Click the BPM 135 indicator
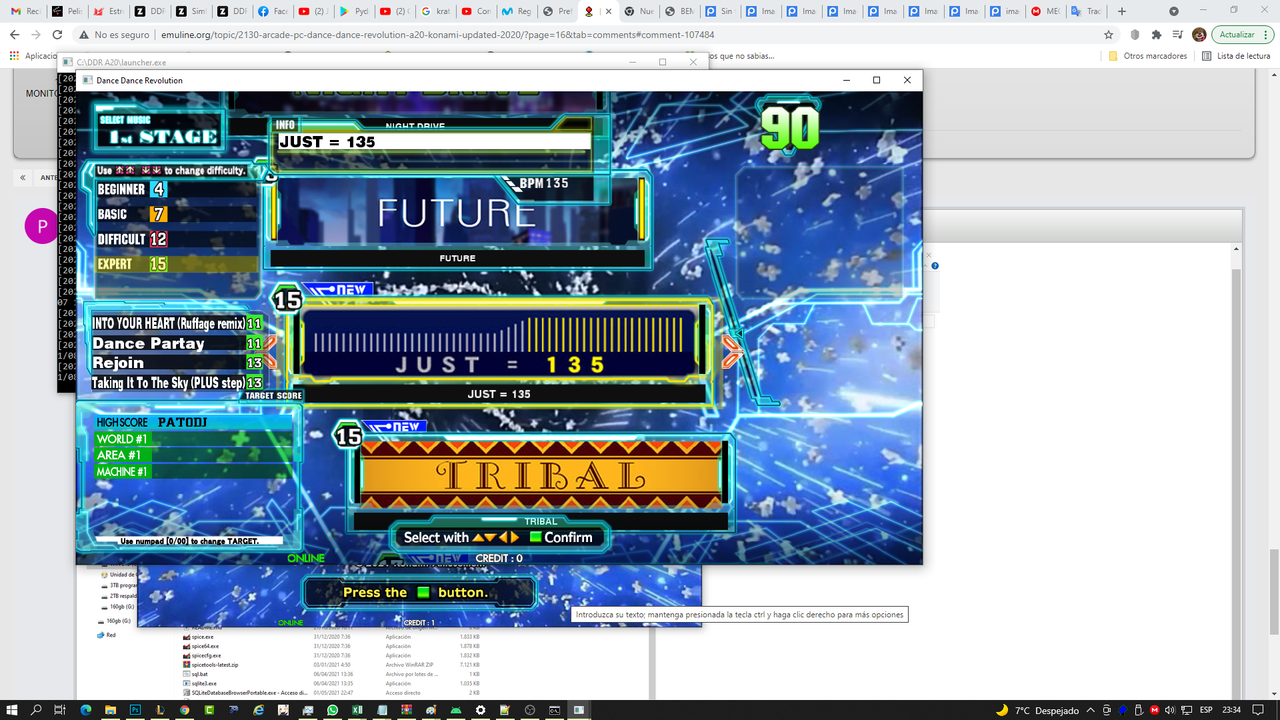1280x720 pixels. tap(544, 183)
